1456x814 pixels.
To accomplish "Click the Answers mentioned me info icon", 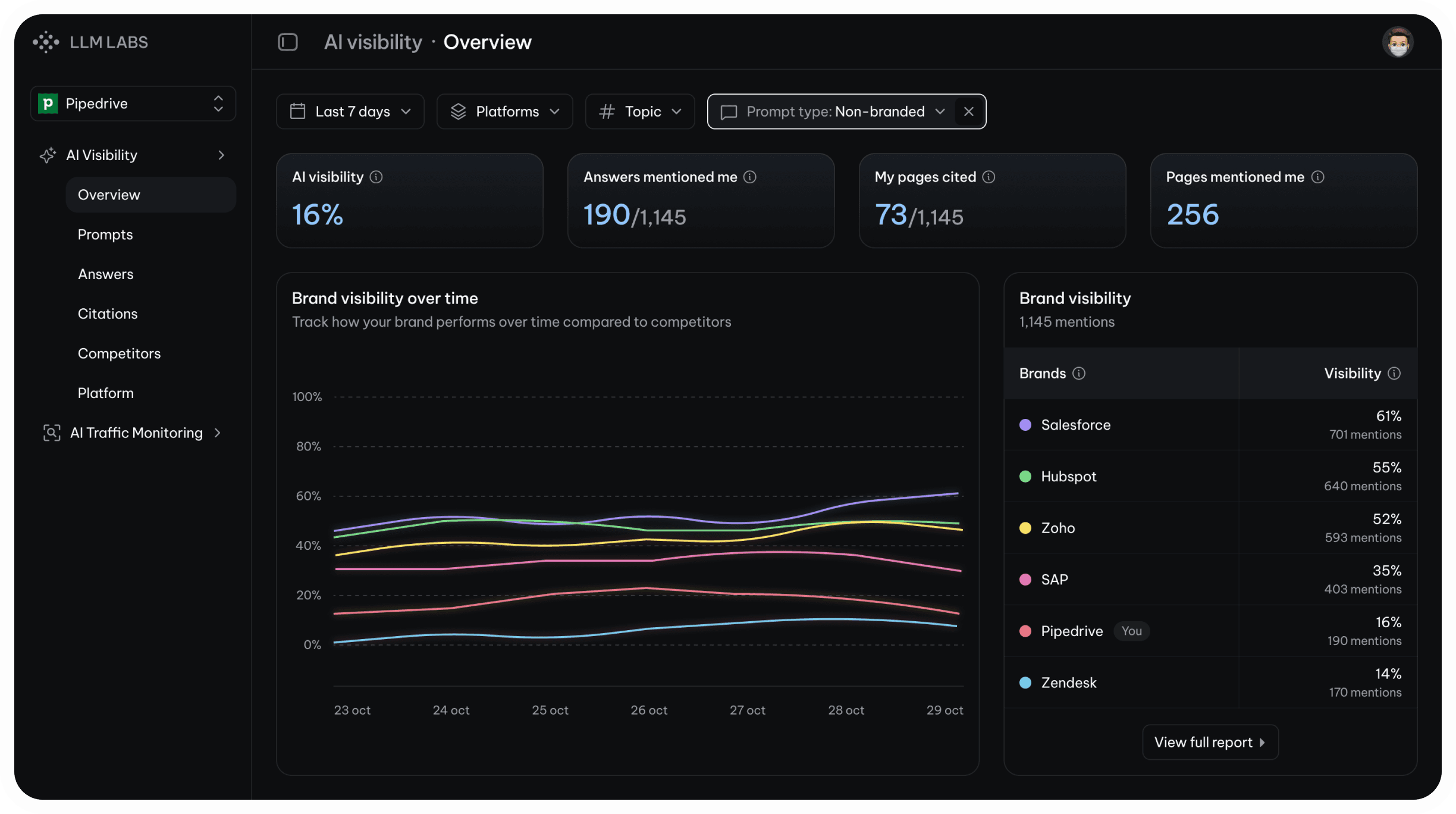I will point(750,177).
